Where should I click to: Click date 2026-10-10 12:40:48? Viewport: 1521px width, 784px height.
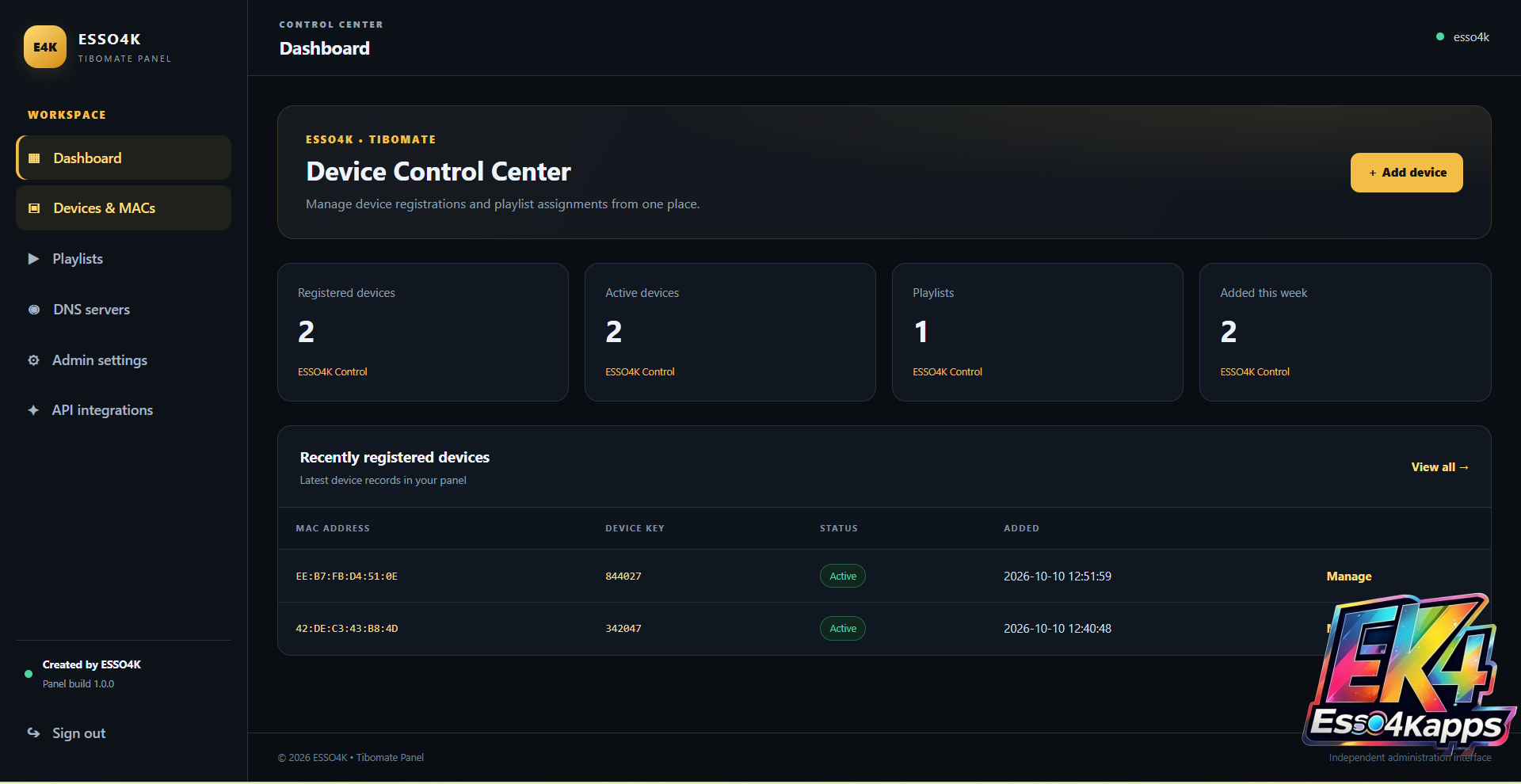(1058, 629)
